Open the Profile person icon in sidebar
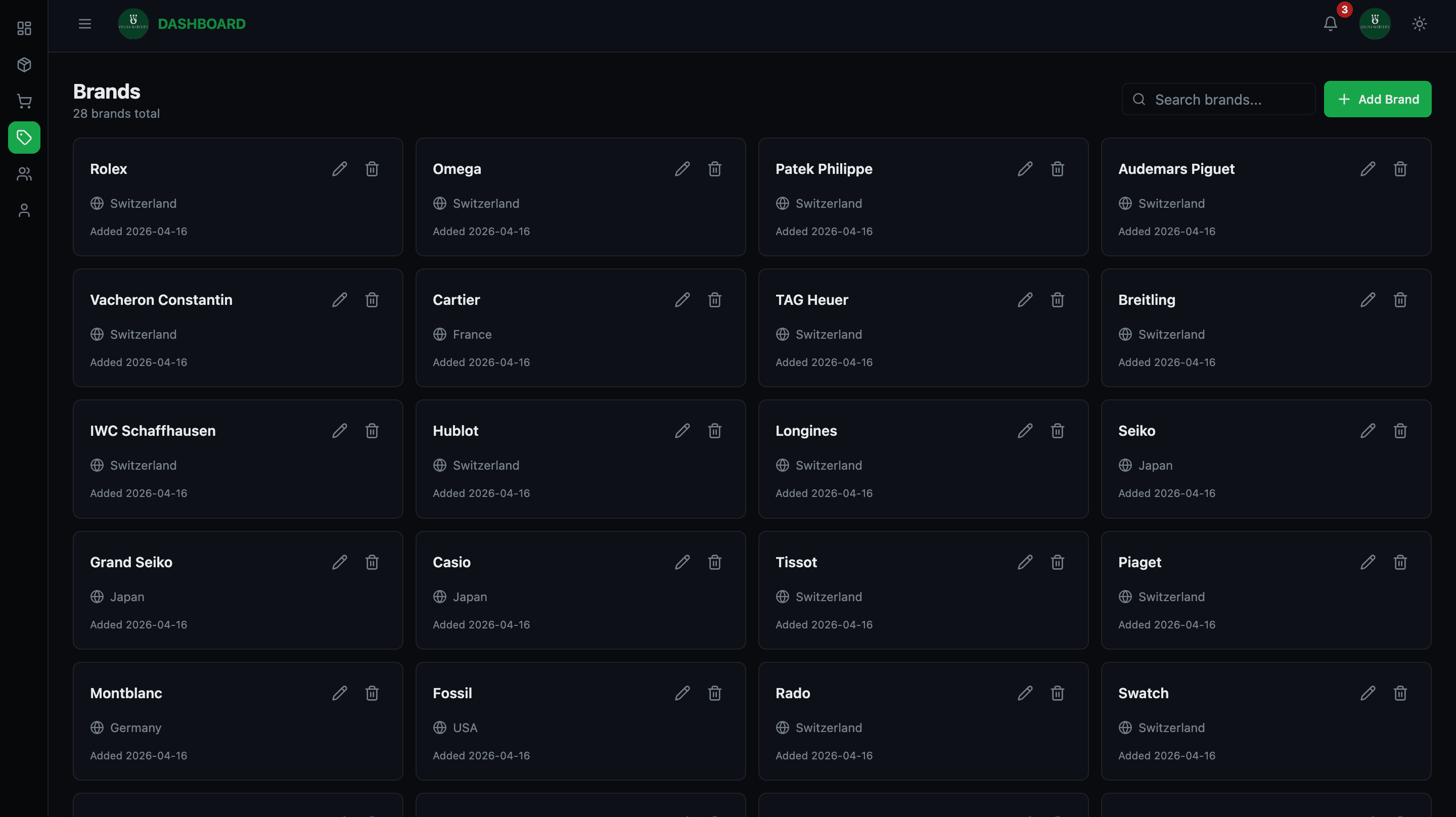 click(x=24, y=210)
